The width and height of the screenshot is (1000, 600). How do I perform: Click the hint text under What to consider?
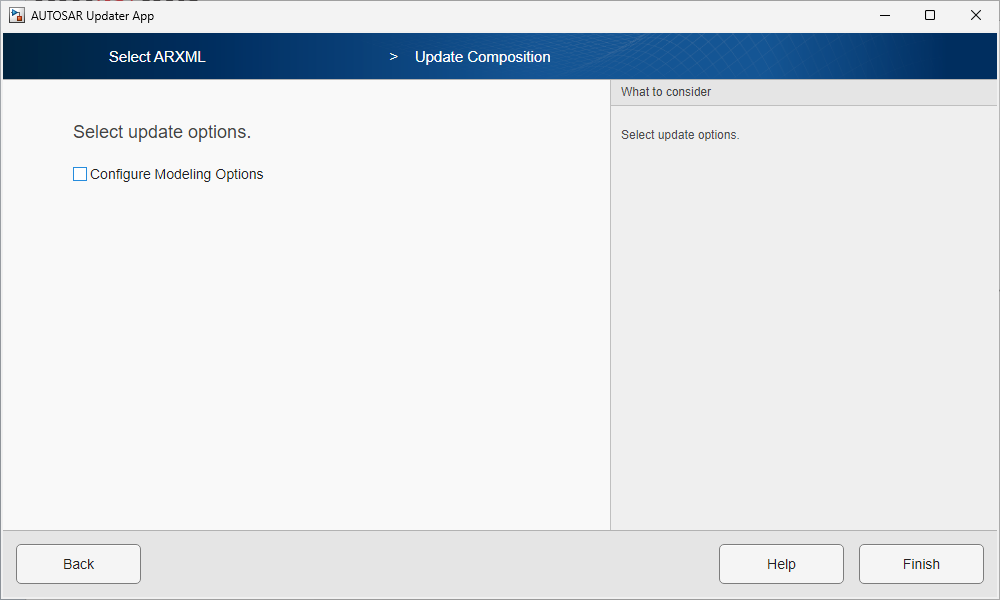click(x=680, y=135)
